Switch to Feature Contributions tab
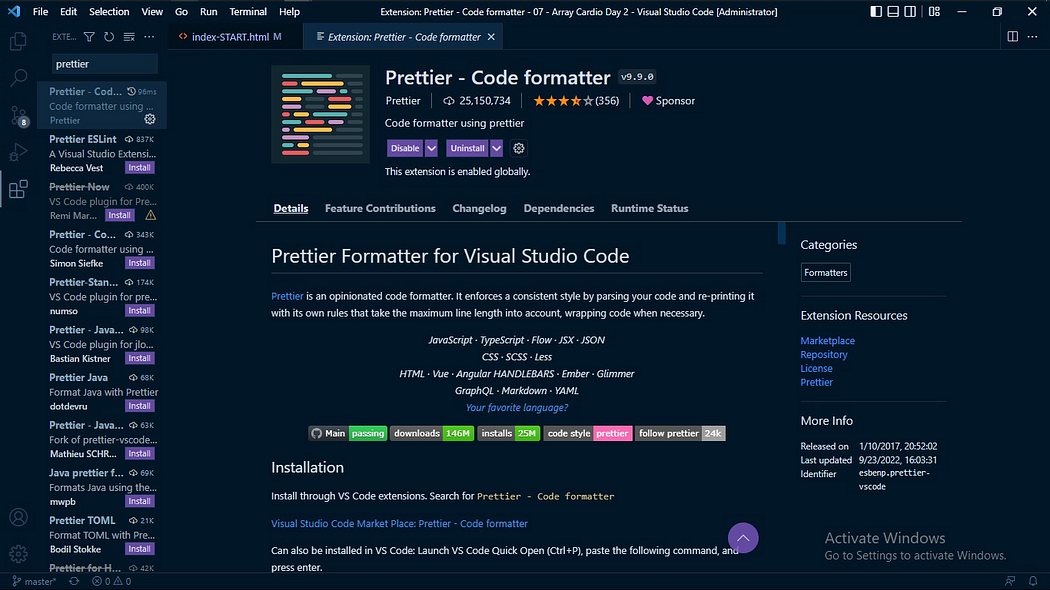Viewport: 1050px width, 590px height. (x=380, y=208)
